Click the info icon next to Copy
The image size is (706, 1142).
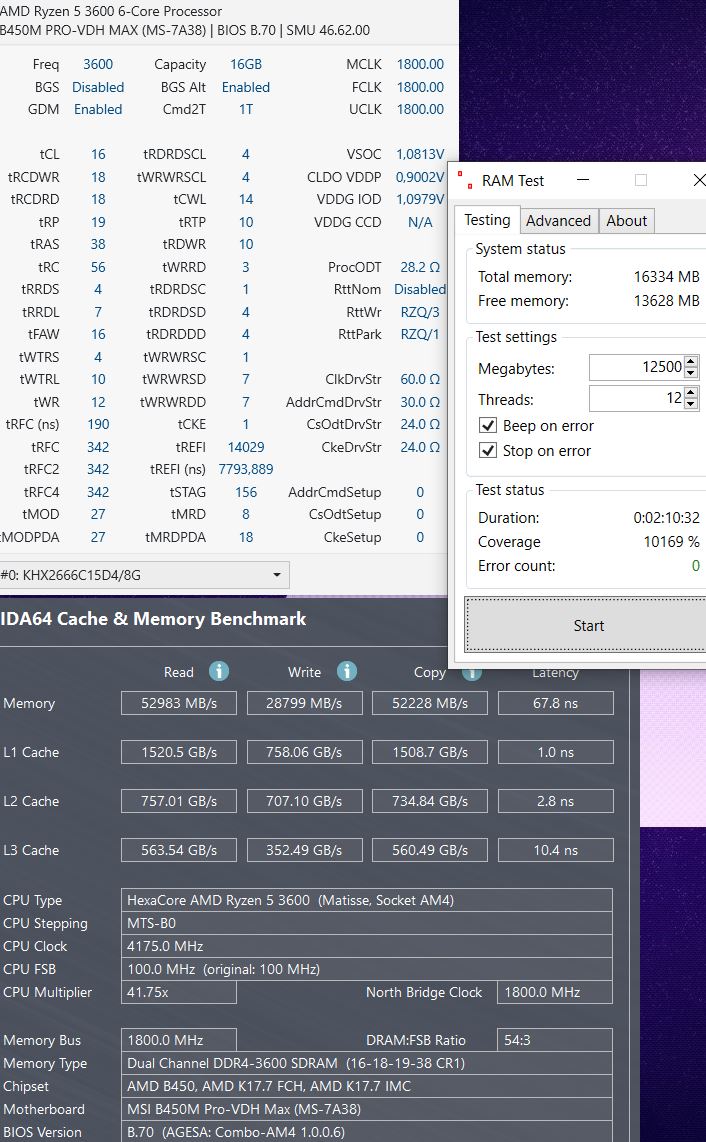(x=471, y=672)
